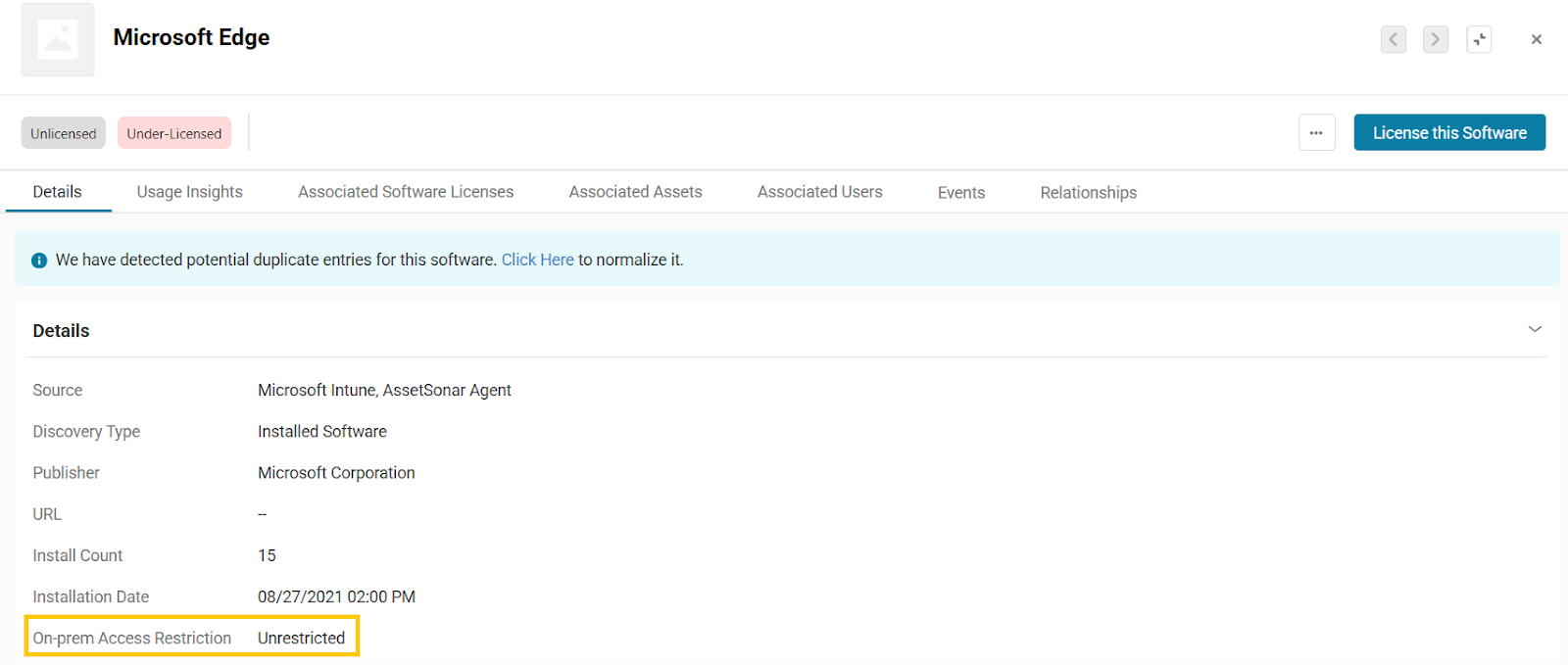Click the License this Software button
1568x665 pixels.
(1449, 132)
